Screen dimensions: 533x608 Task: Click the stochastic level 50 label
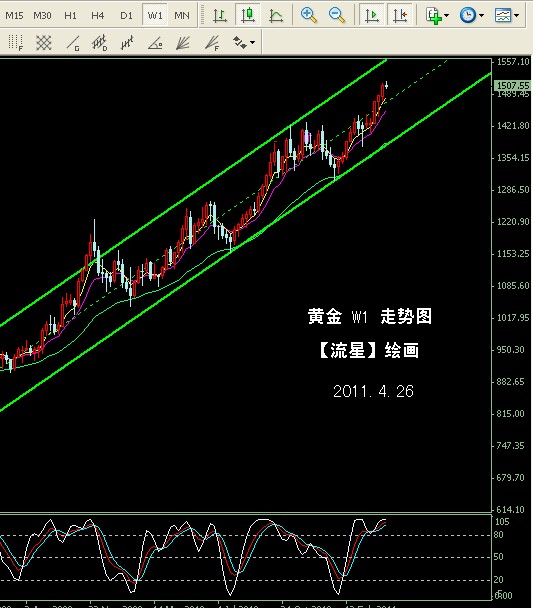499,557
